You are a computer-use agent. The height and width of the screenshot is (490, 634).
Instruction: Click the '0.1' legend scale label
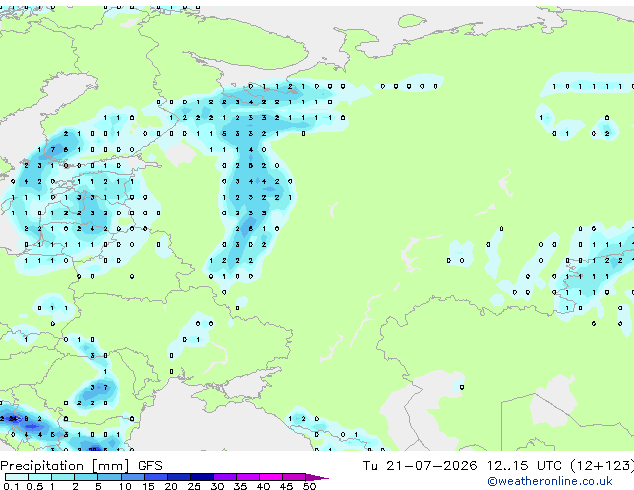tap(11, 486)
